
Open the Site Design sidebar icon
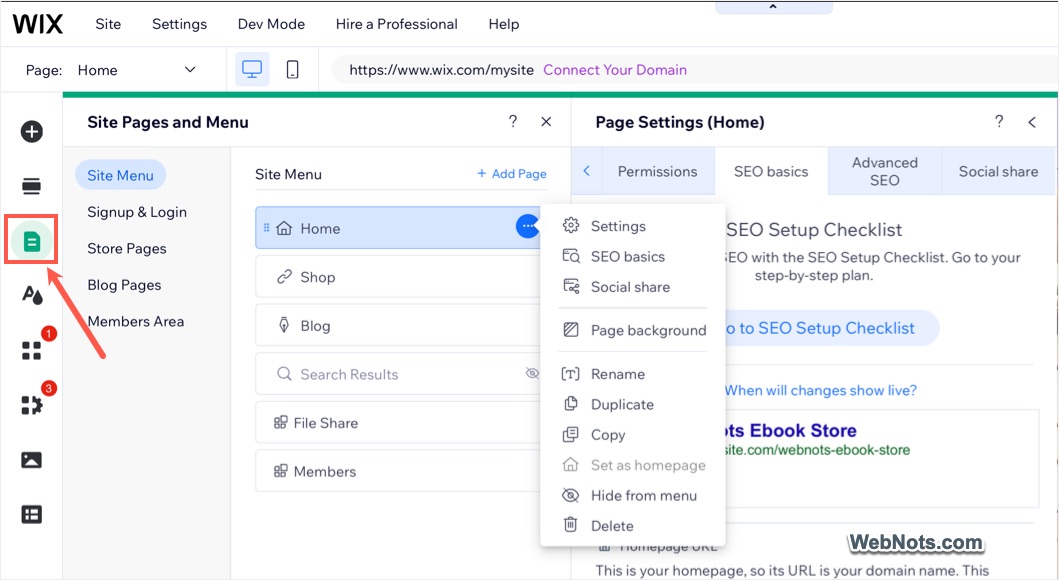click(32, 295)
